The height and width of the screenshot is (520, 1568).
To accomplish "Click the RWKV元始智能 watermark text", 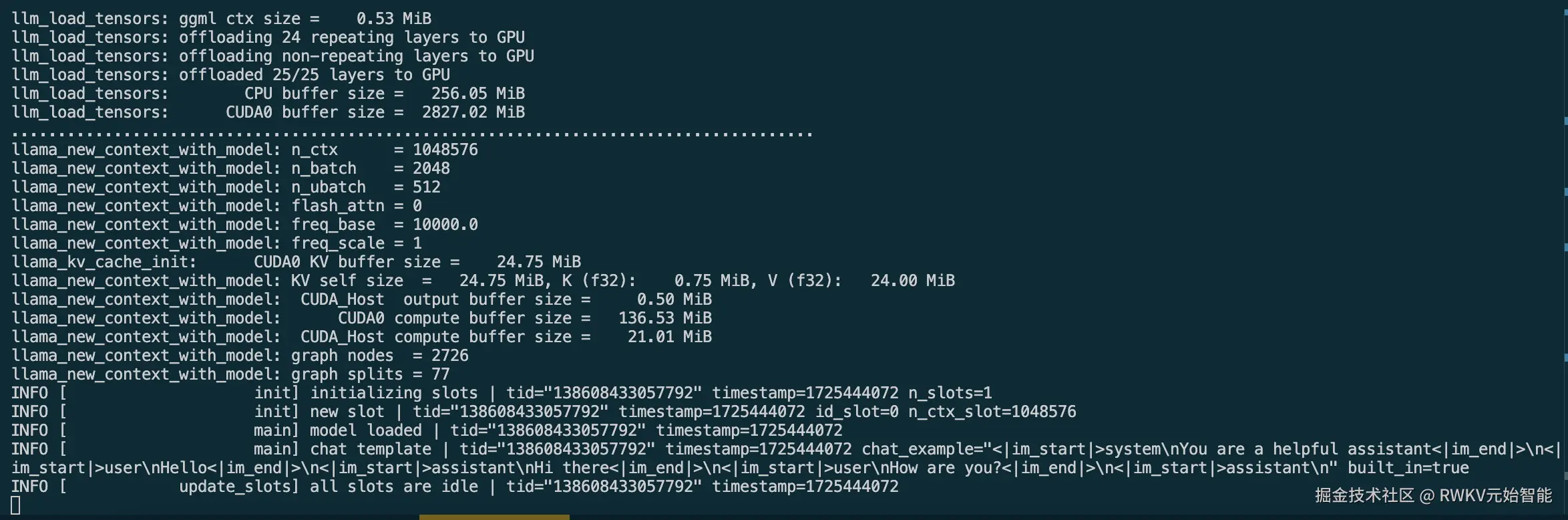I will pyautogui.click(x=1495, y=495).
